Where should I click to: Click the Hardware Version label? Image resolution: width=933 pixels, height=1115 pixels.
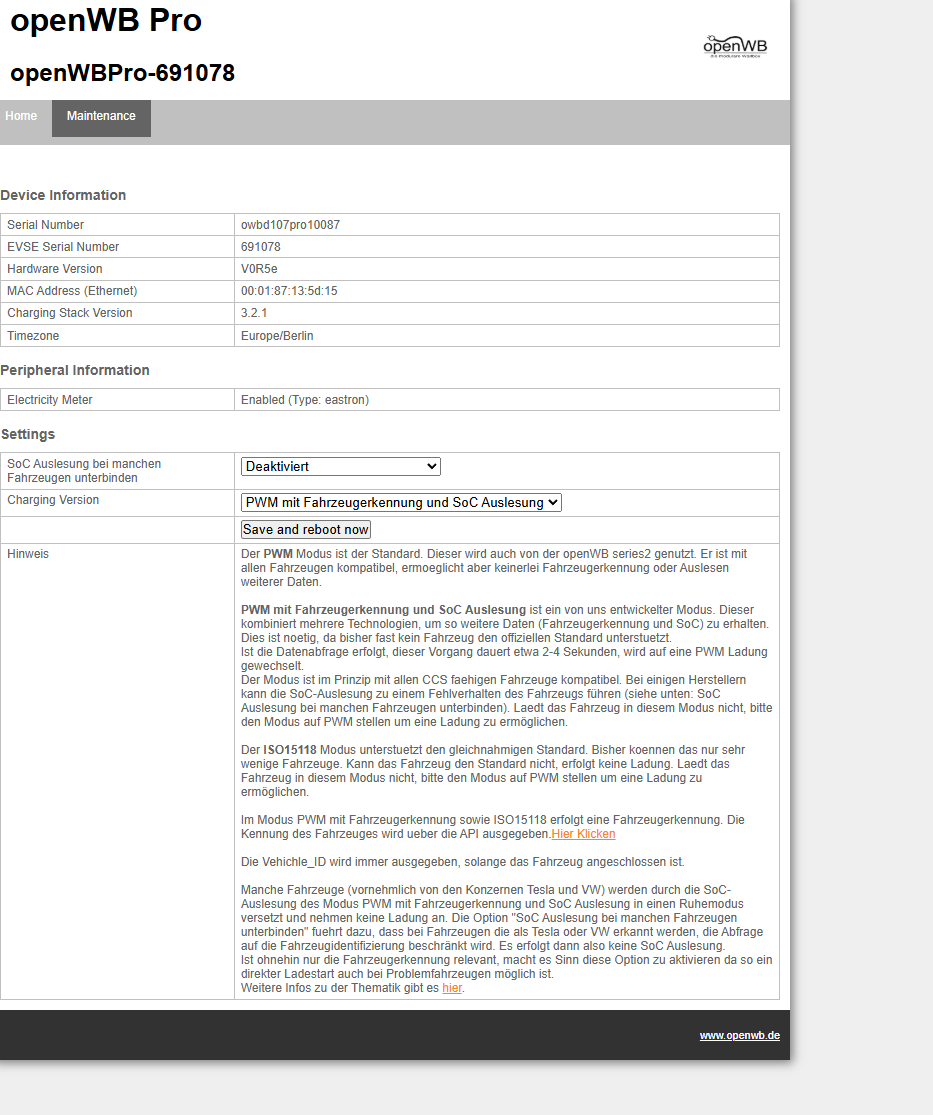[x=55, y=269]
